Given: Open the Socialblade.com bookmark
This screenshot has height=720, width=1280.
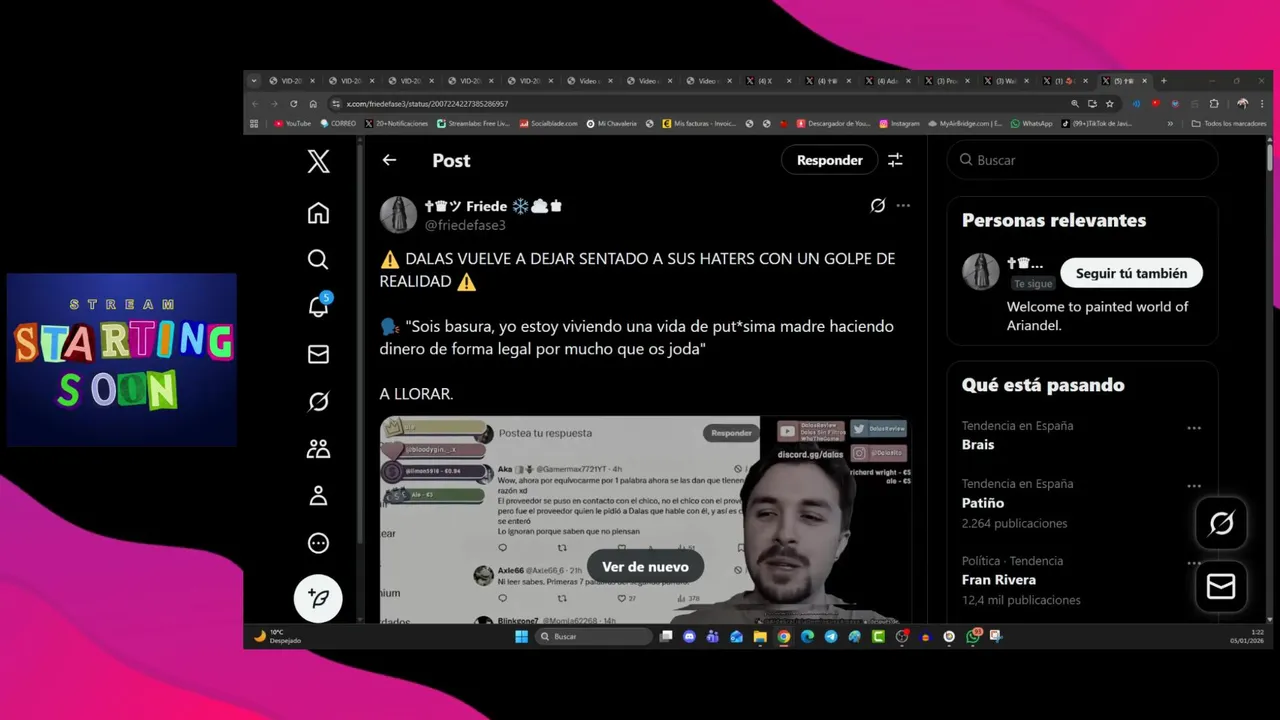Looking at the screenshot, I should (548, 124).
